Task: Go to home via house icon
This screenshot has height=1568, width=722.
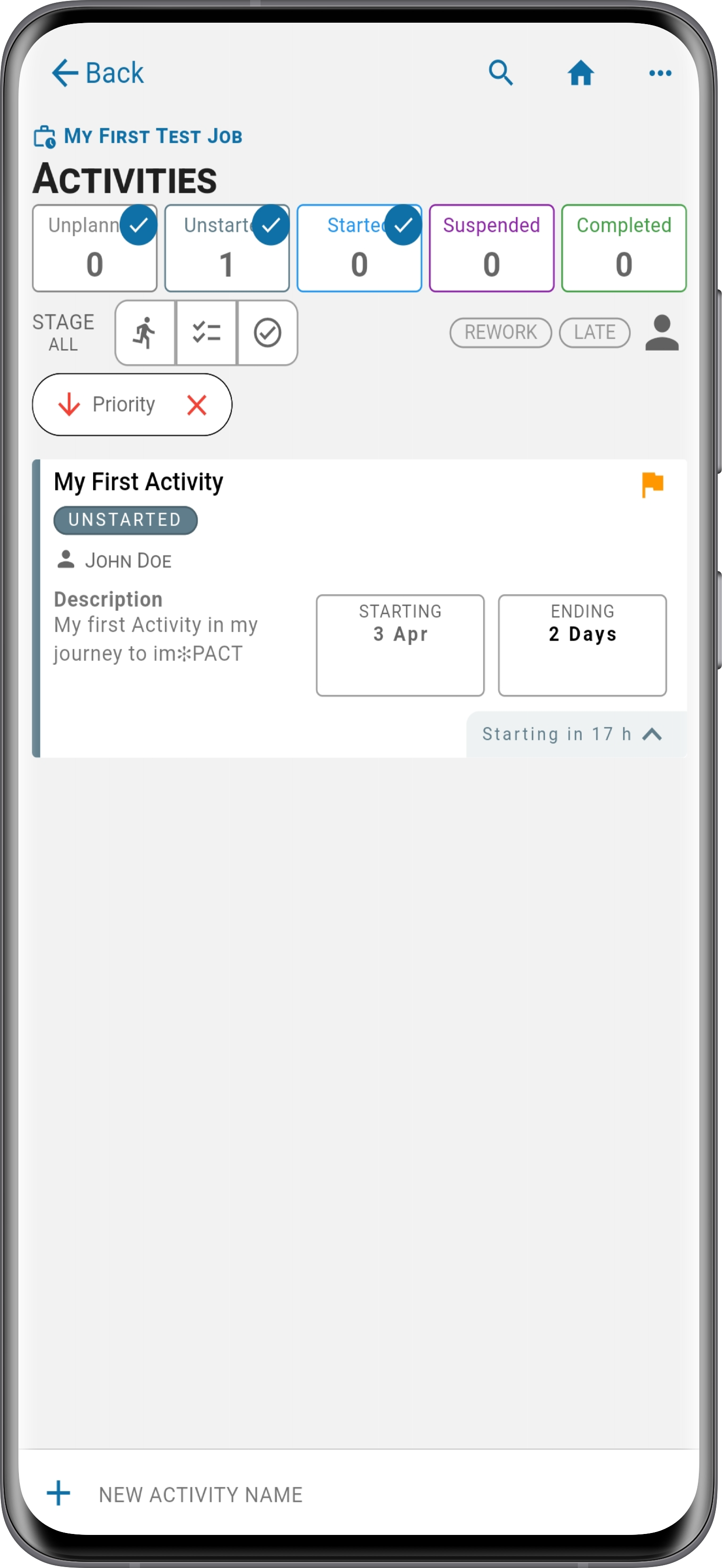Action: [x=581, y=73]
